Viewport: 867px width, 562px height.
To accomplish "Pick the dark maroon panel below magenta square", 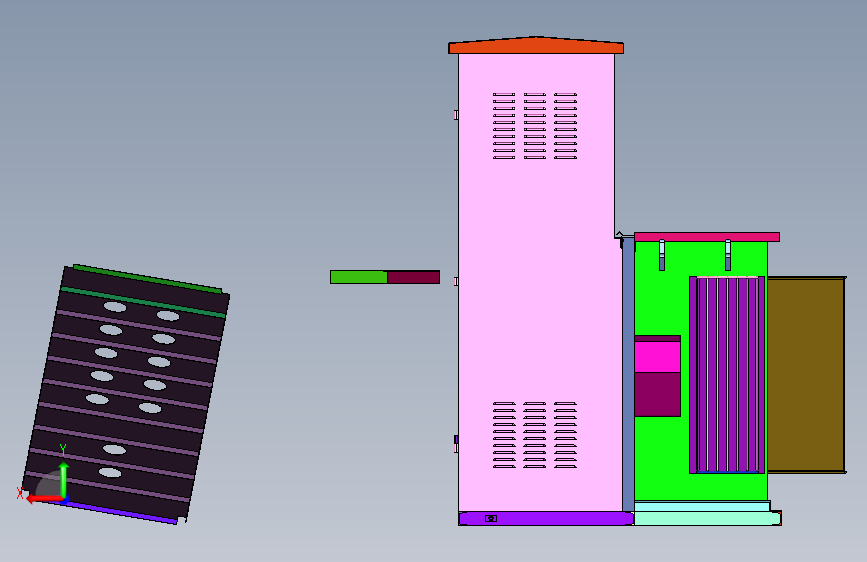I will pos(657,394).
